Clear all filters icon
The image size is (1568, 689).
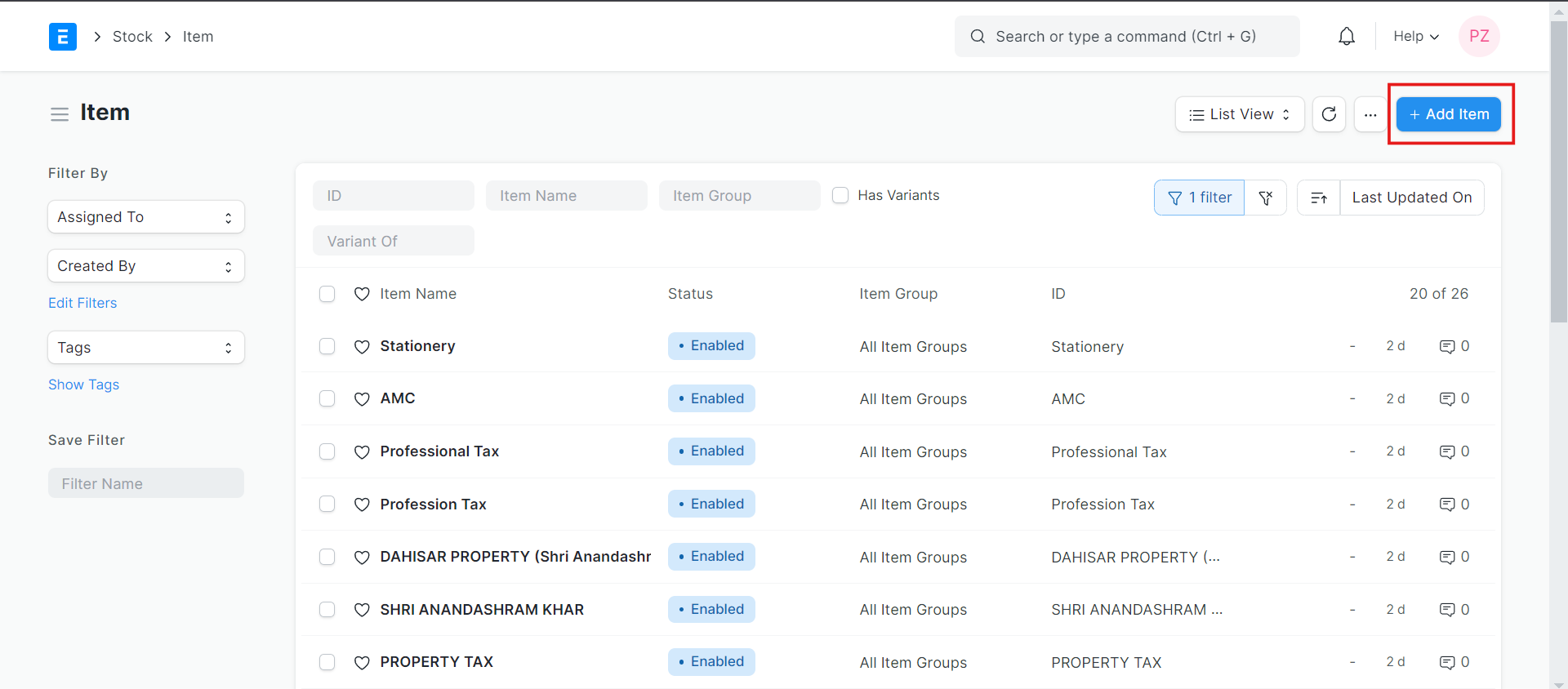(1266, 198)
